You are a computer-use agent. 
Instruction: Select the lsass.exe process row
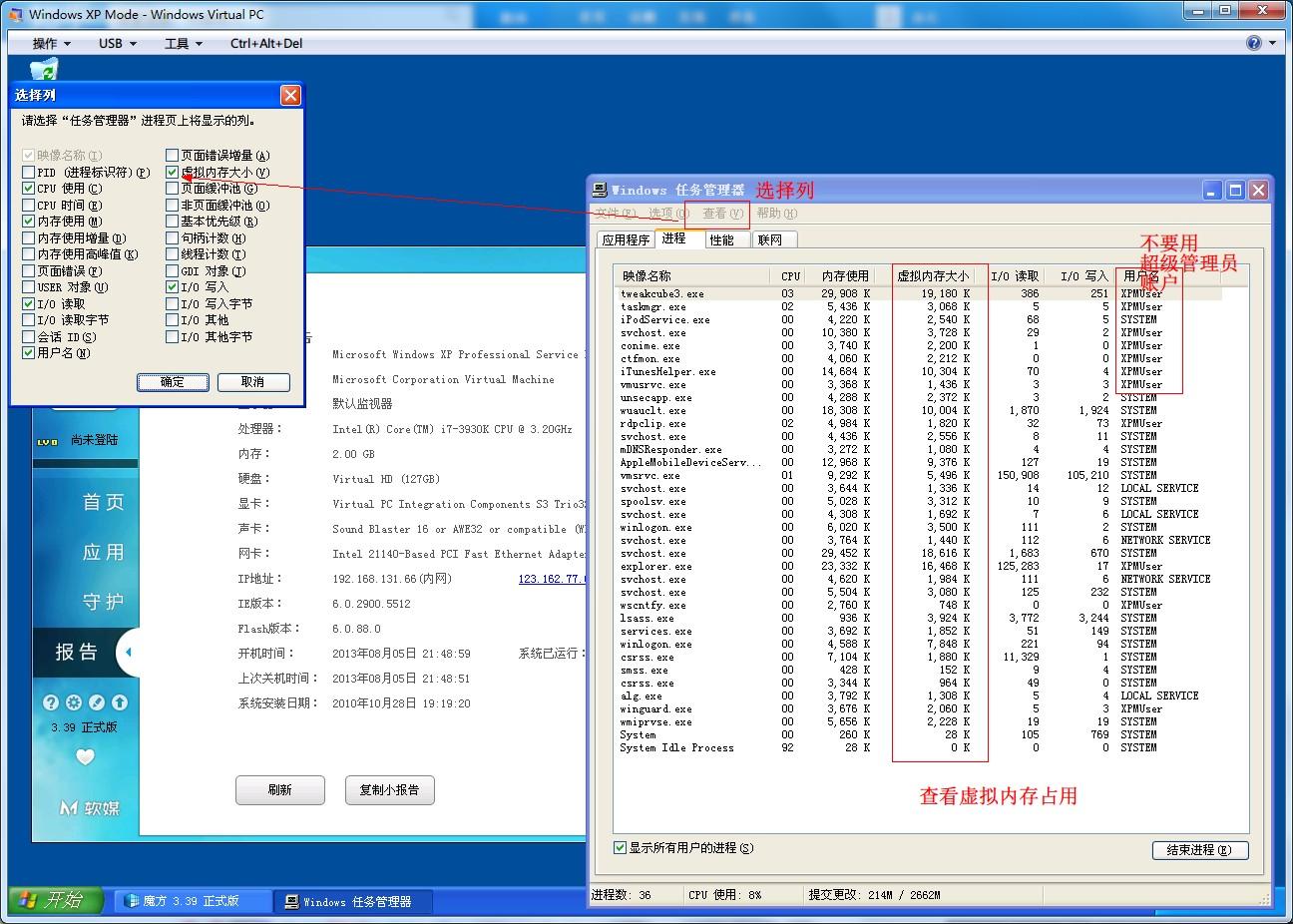[x=918, y=618]
